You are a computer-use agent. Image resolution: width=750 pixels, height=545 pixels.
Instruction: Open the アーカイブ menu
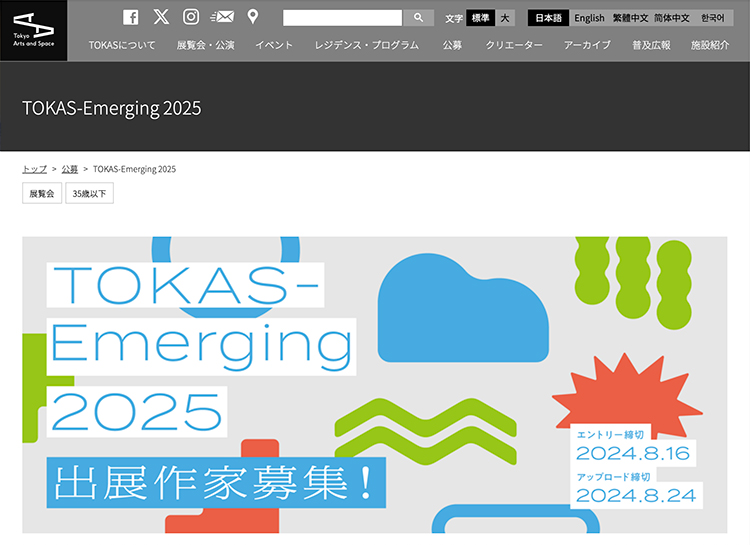click(587, 45)
